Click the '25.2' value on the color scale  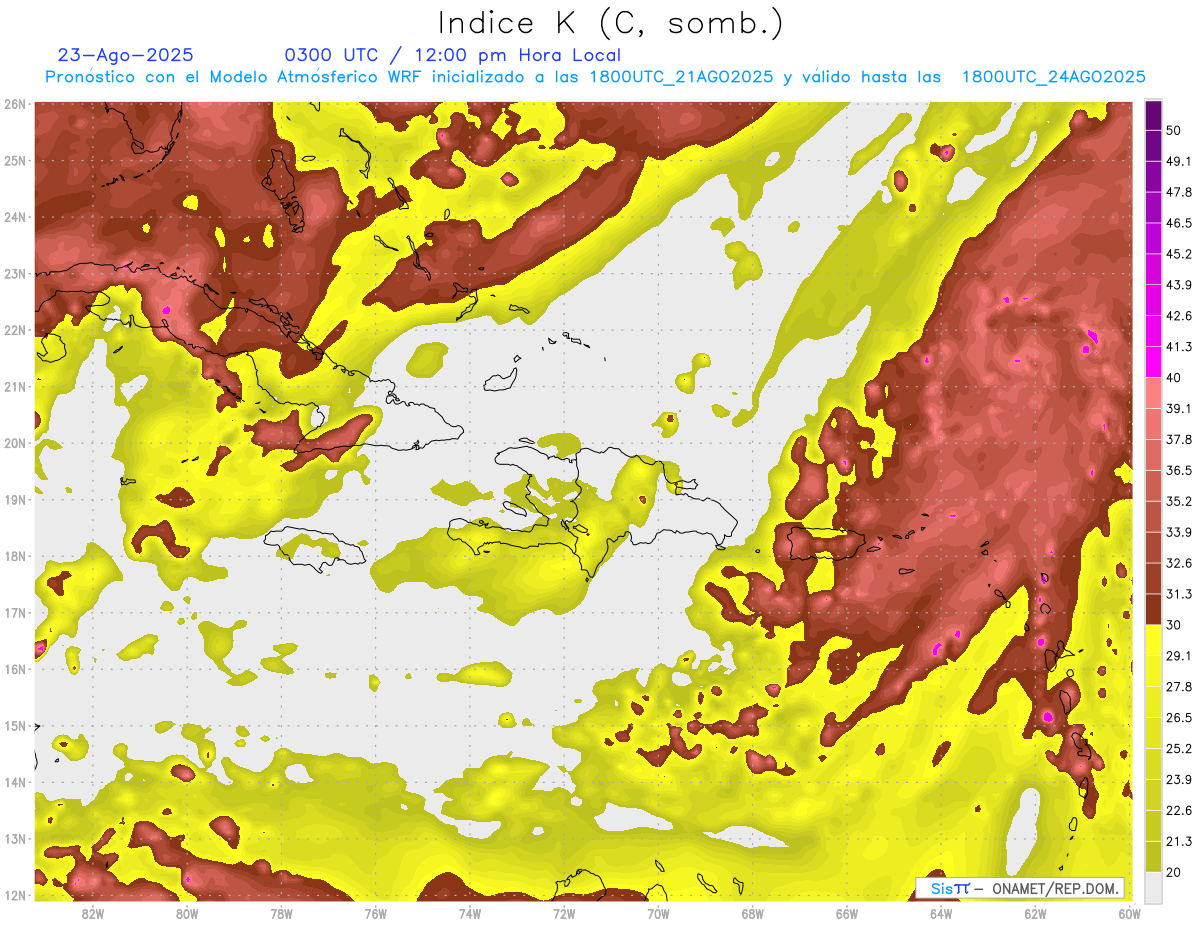point(1178,749)
